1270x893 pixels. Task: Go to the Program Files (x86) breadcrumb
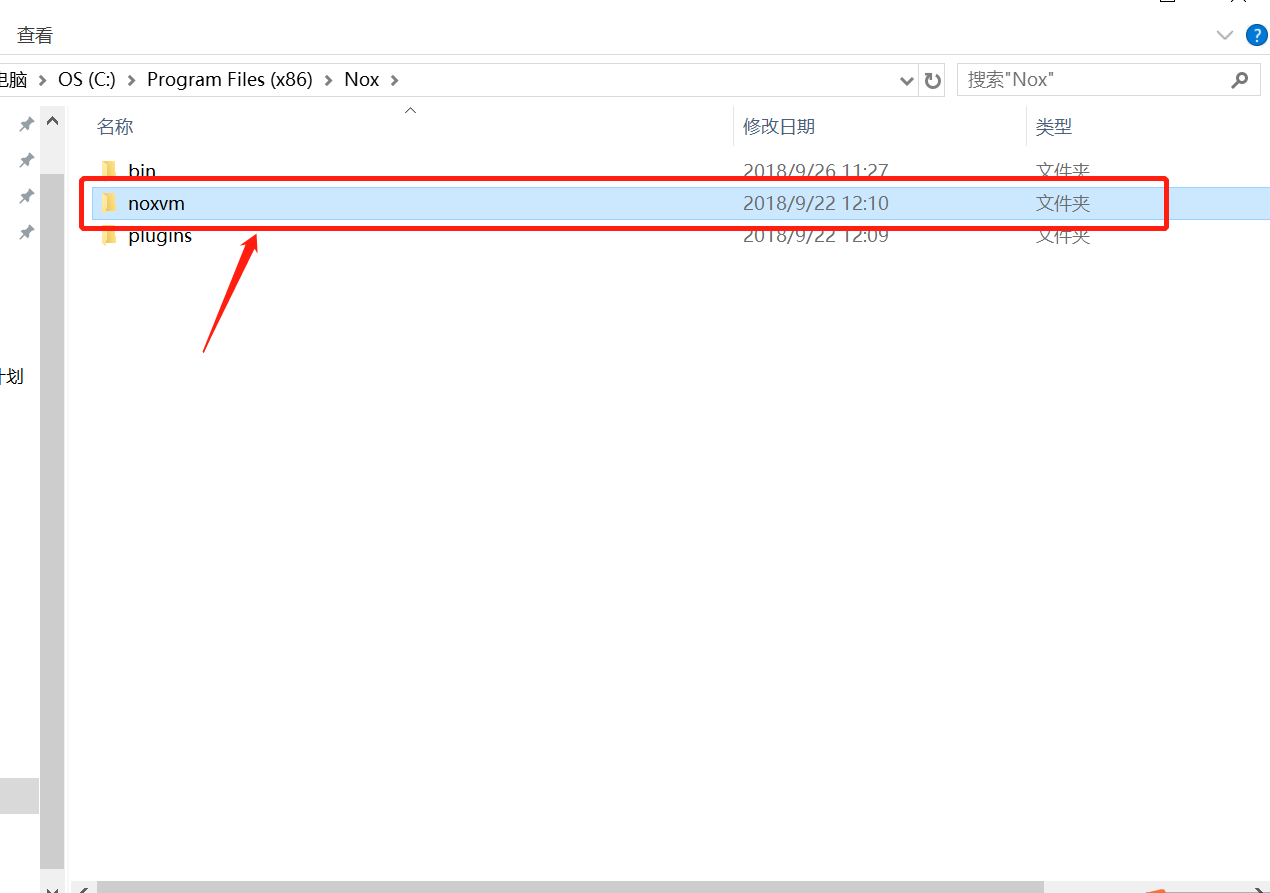pos(229,80)
